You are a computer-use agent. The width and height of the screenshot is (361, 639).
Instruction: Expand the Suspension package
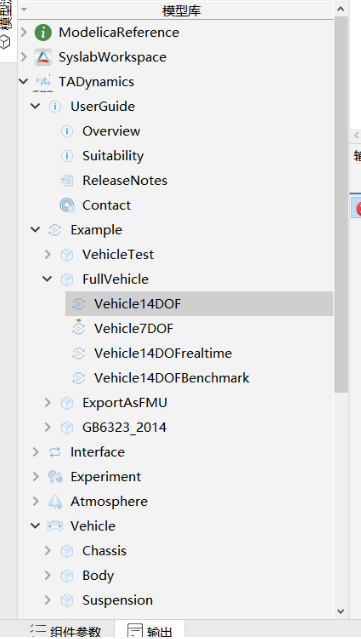tap(48, 600)
